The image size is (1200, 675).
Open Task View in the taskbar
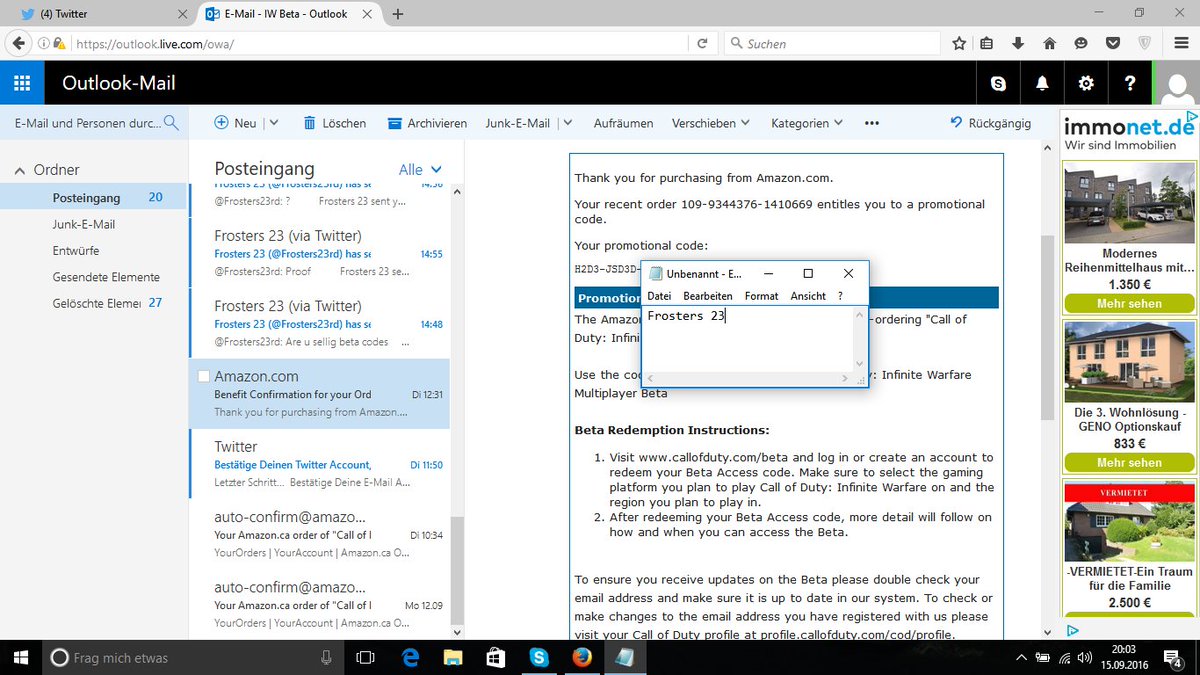click(x=365, y=657)
